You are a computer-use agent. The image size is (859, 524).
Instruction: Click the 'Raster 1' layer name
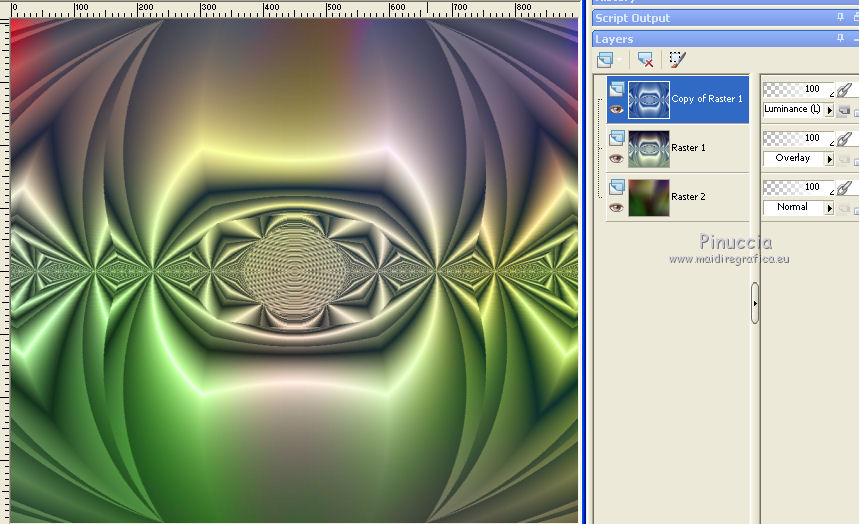click(688, 147)
